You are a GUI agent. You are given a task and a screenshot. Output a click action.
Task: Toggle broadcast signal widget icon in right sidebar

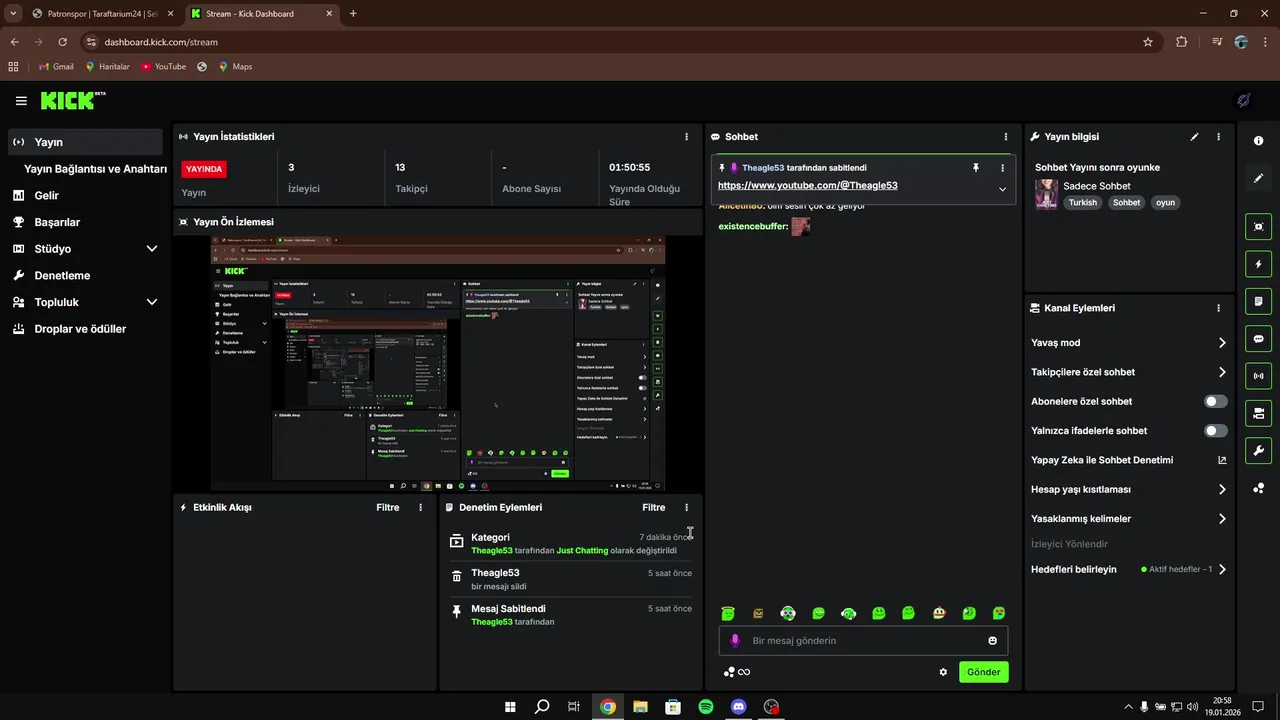click(1258, 376)
